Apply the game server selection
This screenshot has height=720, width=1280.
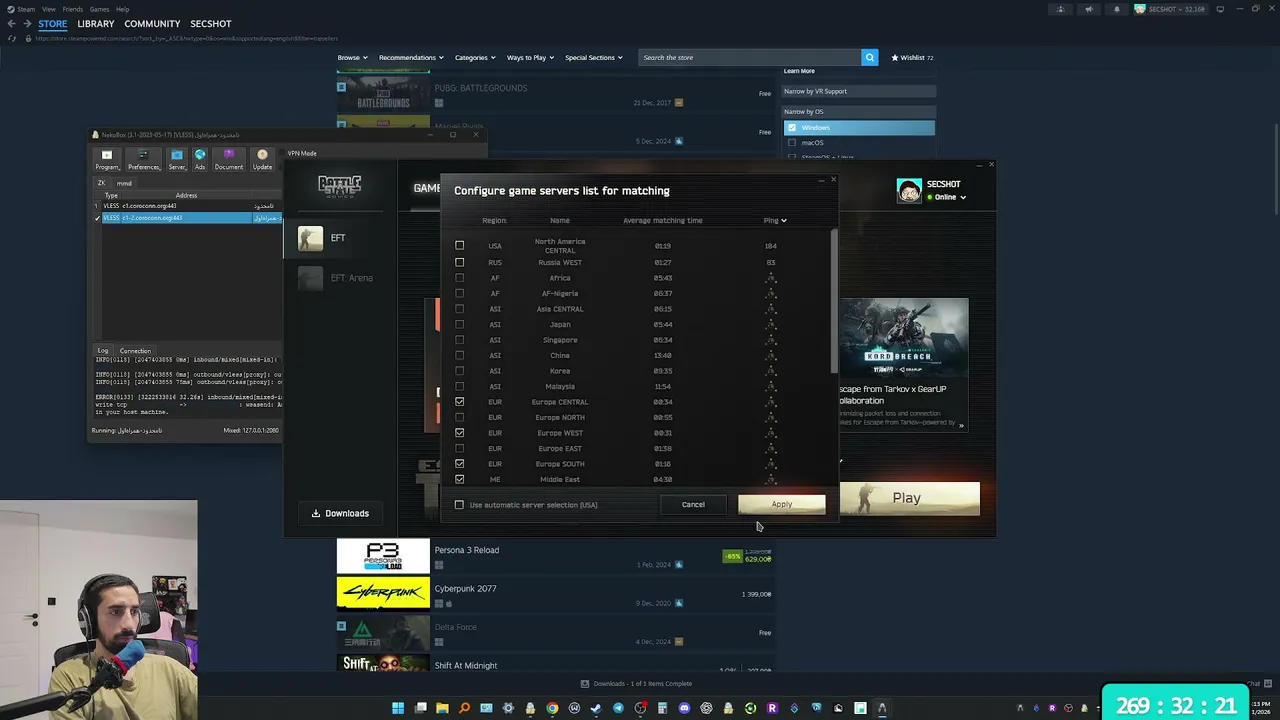tap(782, 504)
